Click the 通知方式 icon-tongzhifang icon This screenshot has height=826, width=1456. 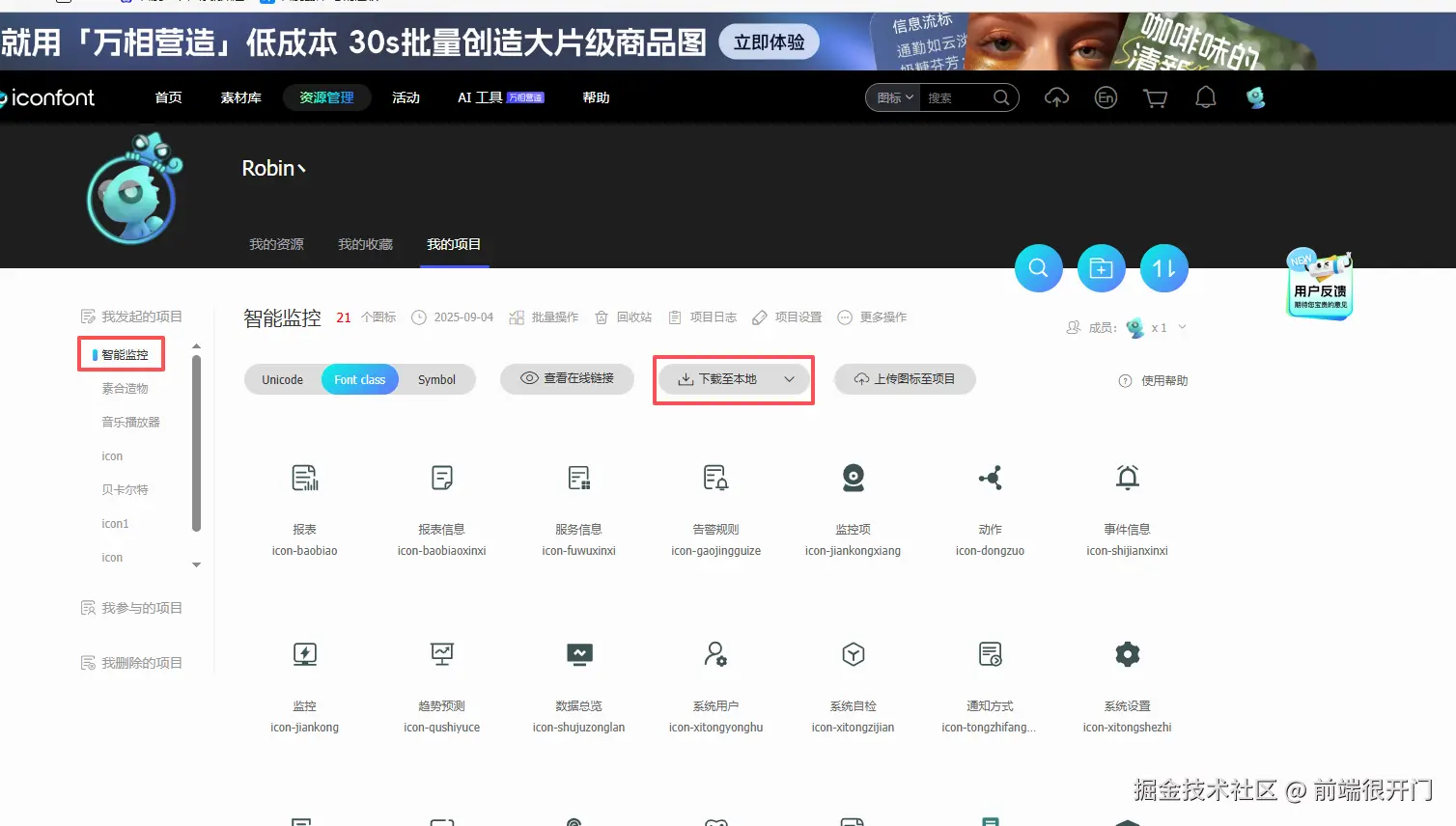pyautogui.click(x=991, y=654)
